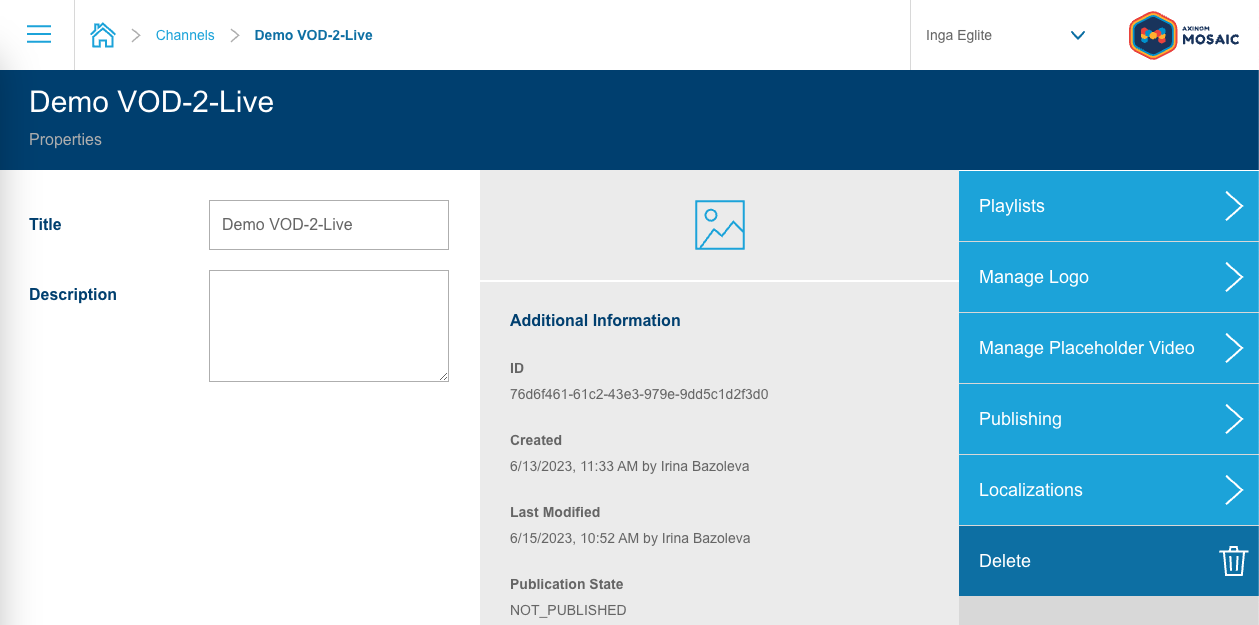Click the trash can Delete icon
This screenshot has width=1259, height=625.
(x=1234, y=561)
